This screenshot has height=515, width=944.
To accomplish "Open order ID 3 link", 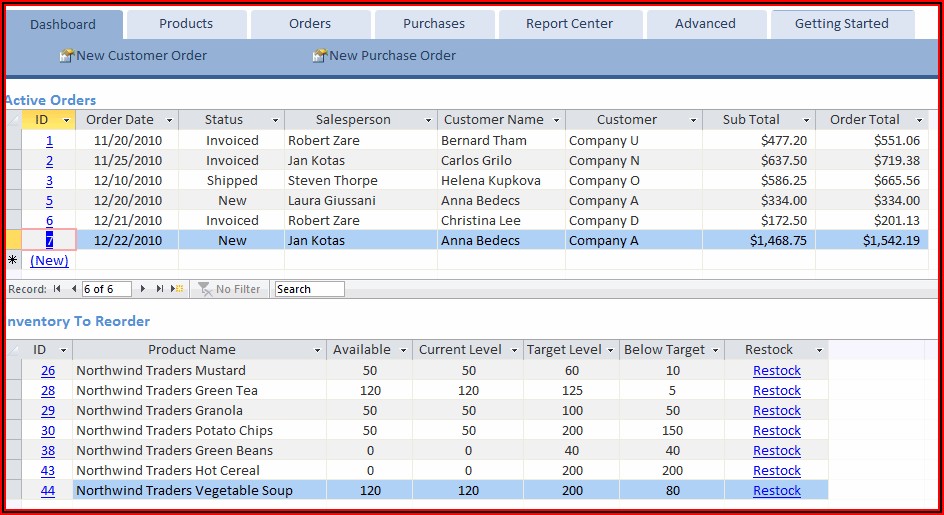I will [49, 181].
